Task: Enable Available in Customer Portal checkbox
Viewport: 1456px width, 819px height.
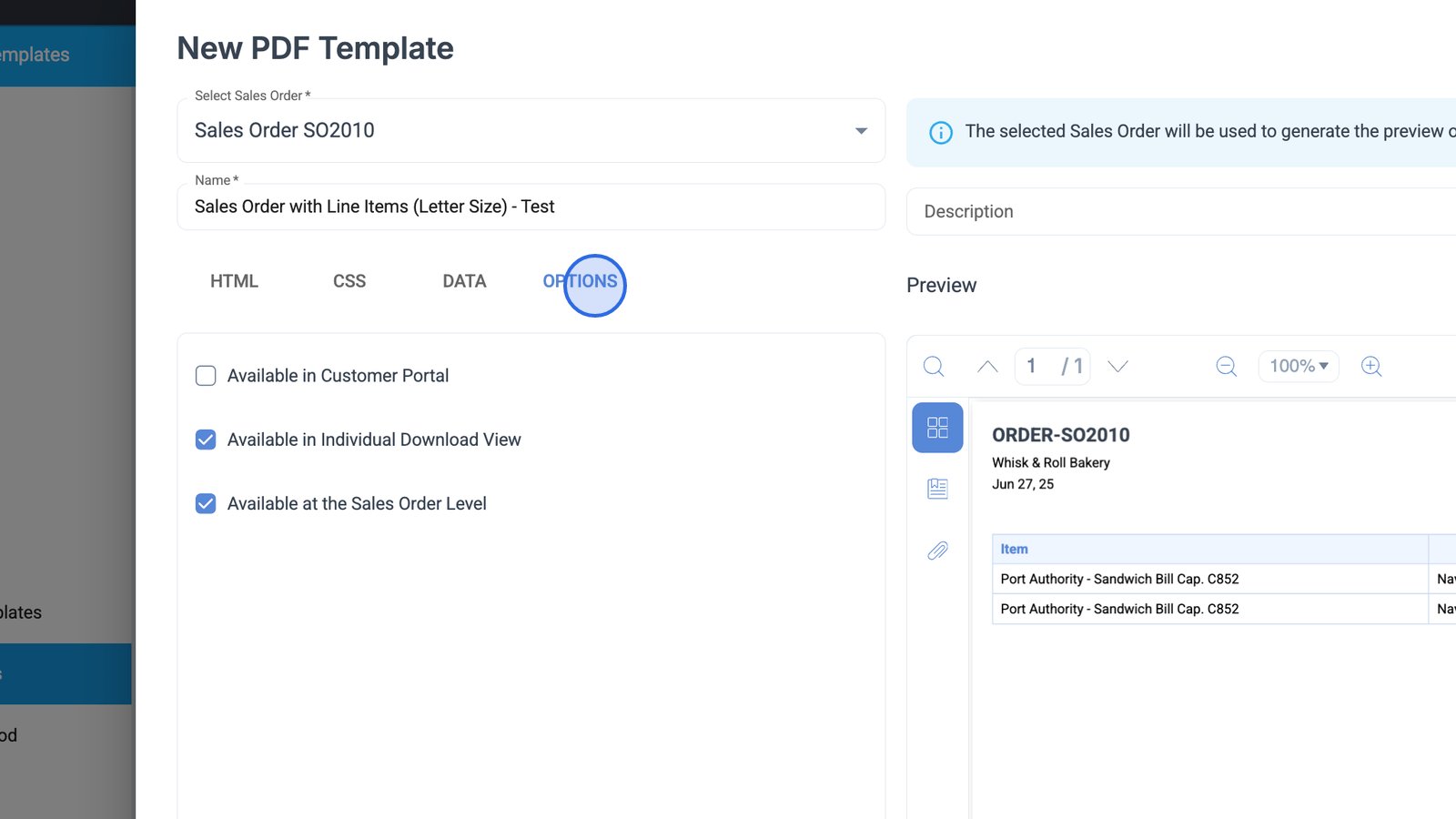Action: coord(206,376)
